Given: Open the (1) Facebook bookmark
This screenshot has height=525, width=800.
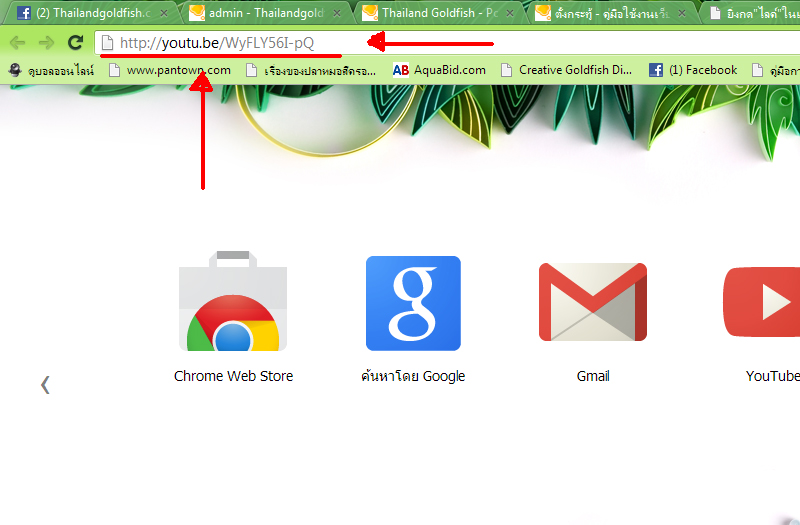Looking at the screenshot, I should [693, 70].
